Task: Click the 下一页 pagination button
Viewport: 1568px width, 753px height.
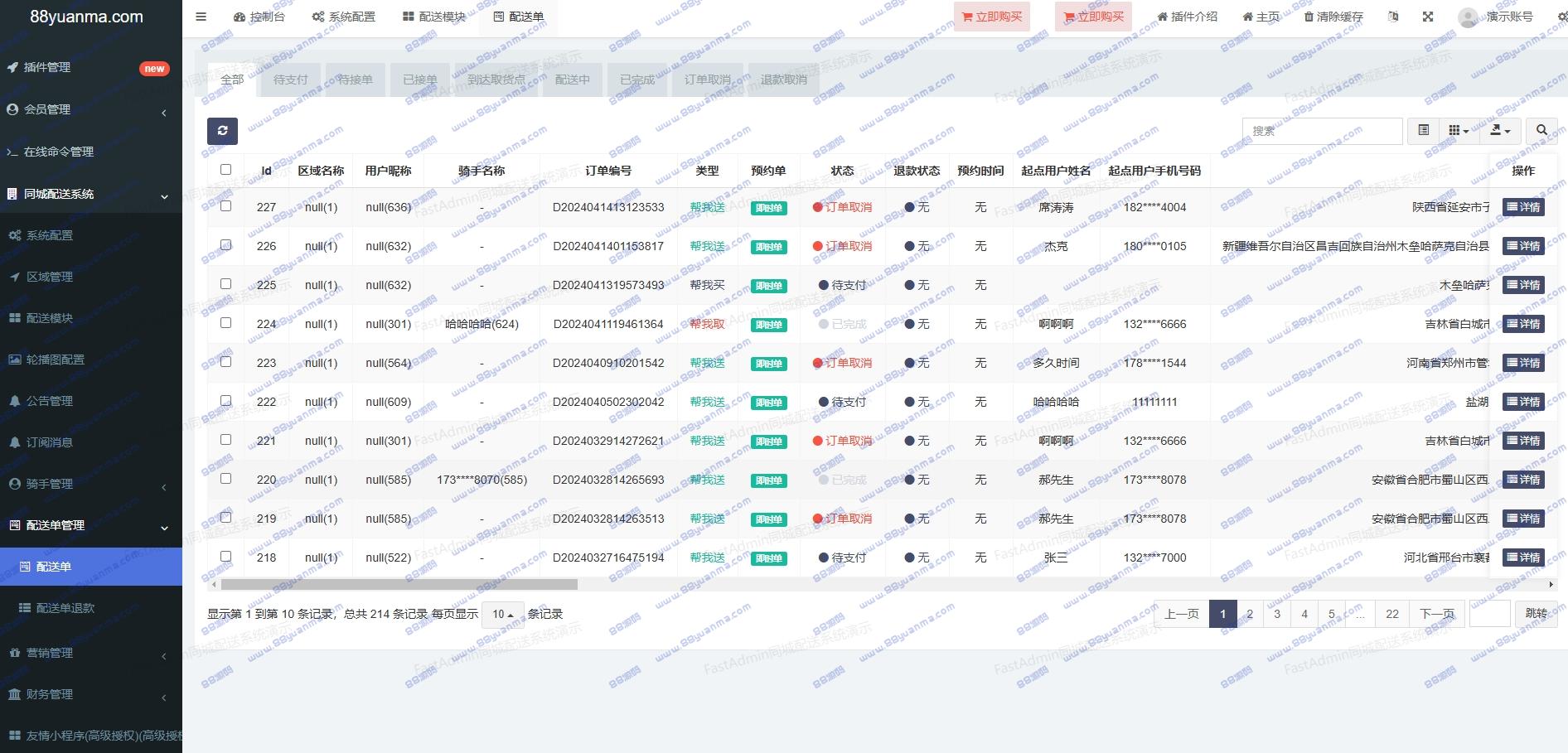Action: 1436,614
